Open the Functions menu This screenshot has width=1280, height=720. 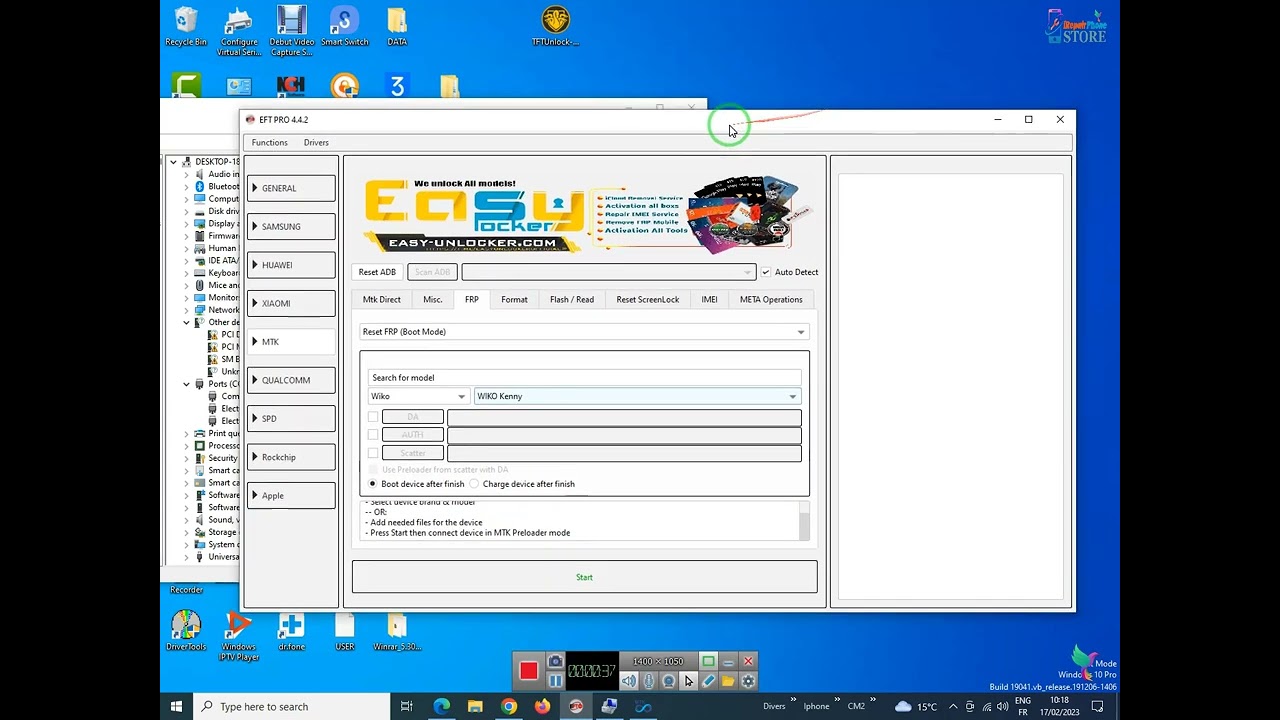point(270,143)
